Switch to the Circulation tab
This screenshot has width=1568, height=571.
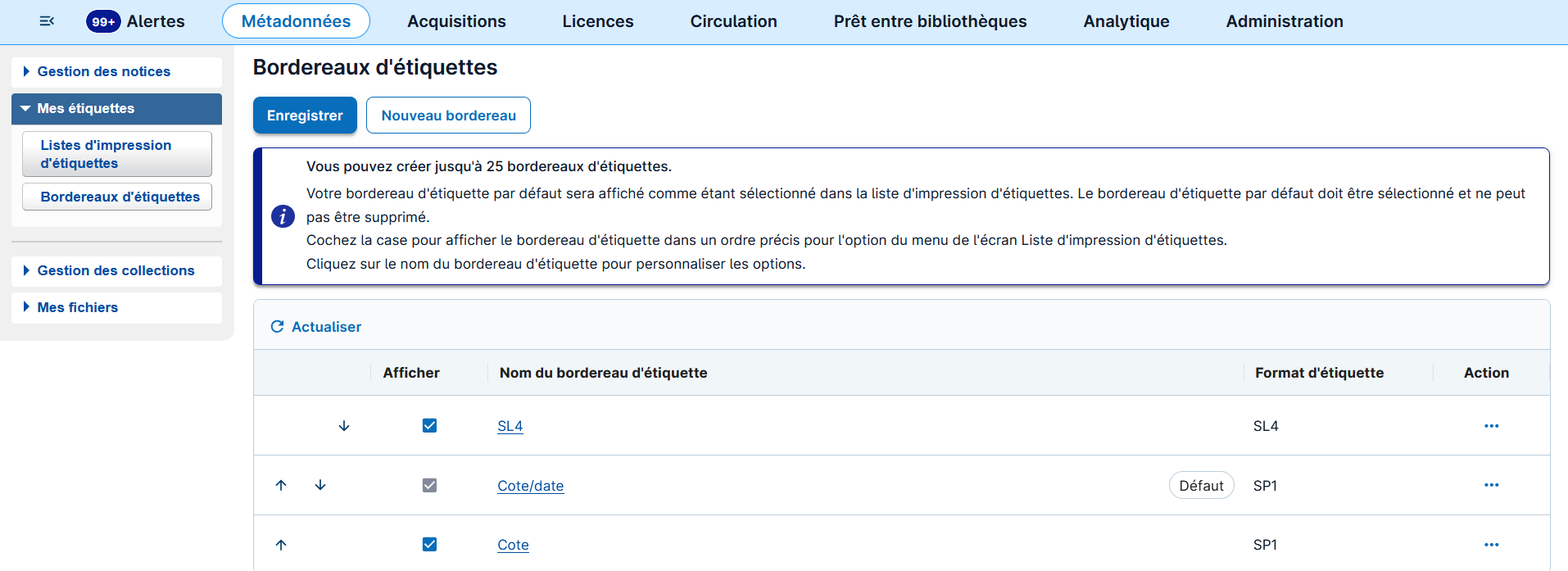733,21
